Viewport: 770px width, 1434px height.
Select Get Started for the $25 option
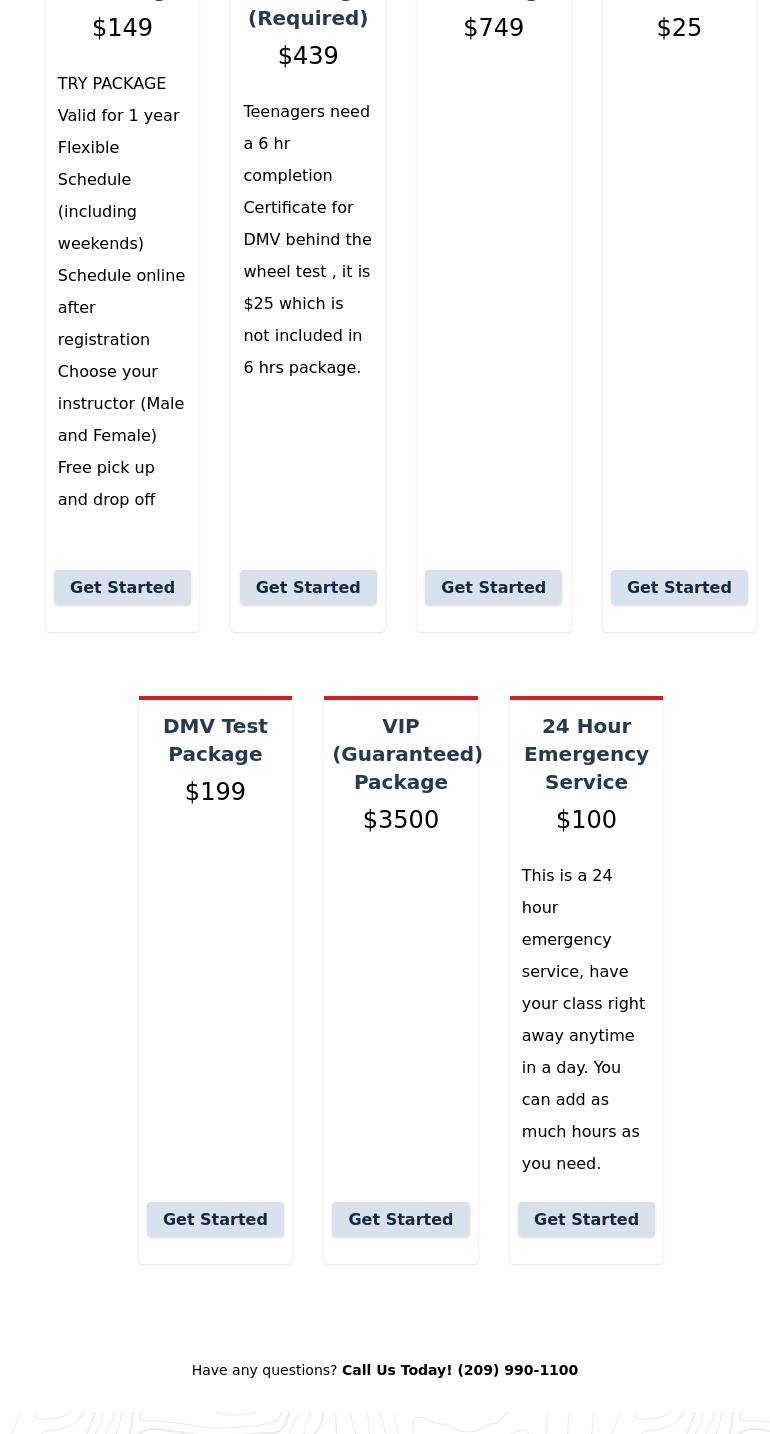point(679,587)
